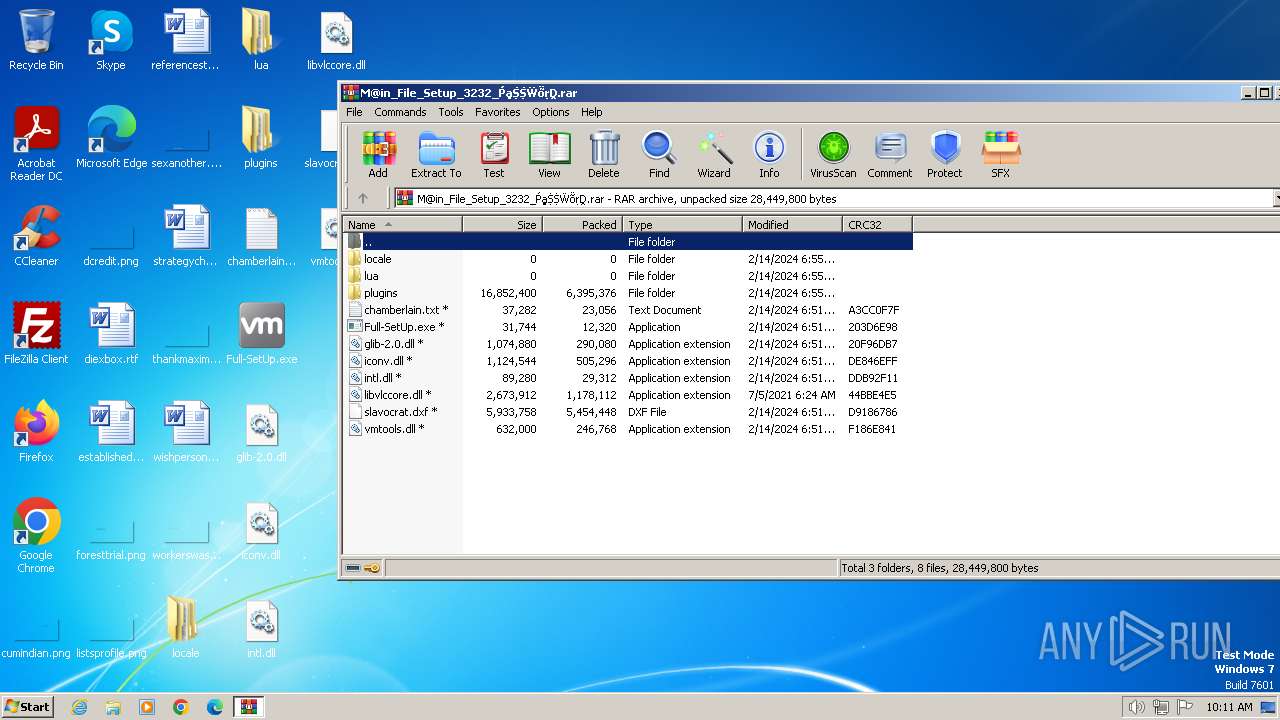Image resolution: width=1280 pixels, height=720 pixels.
Task: Go up one folder level arrow
Action: pyautogui.click(x=363, y=198)
